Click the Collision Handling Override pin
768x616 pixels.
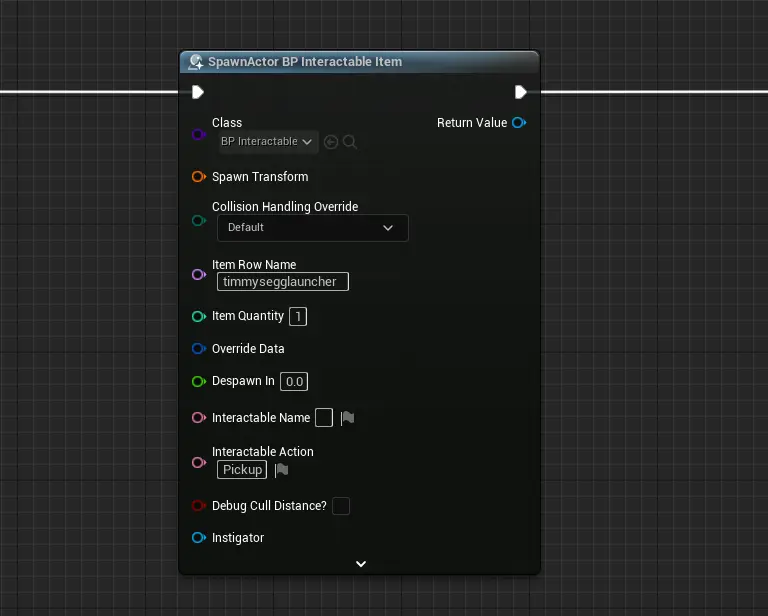198,220
